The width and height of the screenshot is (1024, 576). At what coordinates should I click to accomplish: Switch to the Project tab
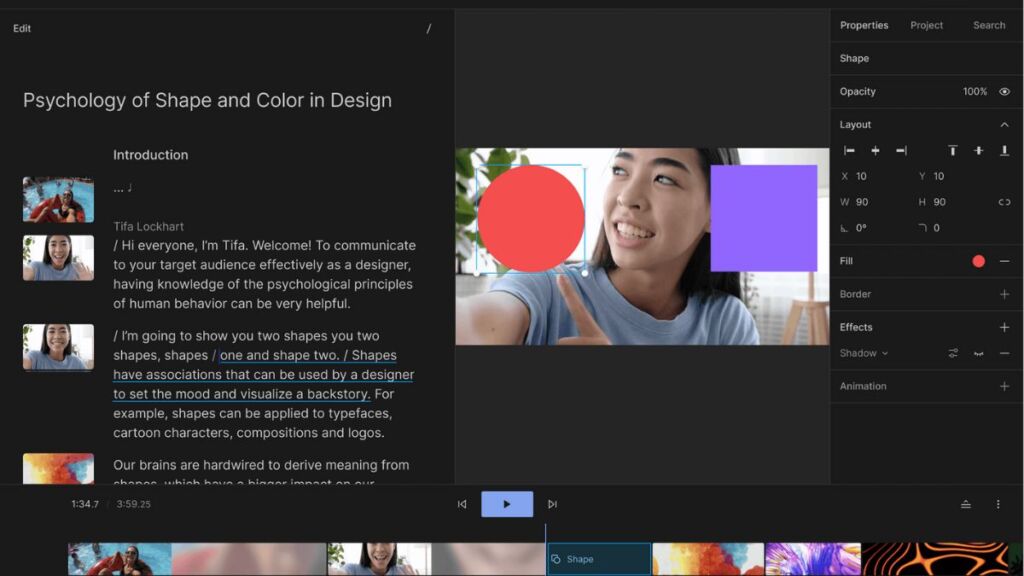pyautogui.click(x=926, y=25)
